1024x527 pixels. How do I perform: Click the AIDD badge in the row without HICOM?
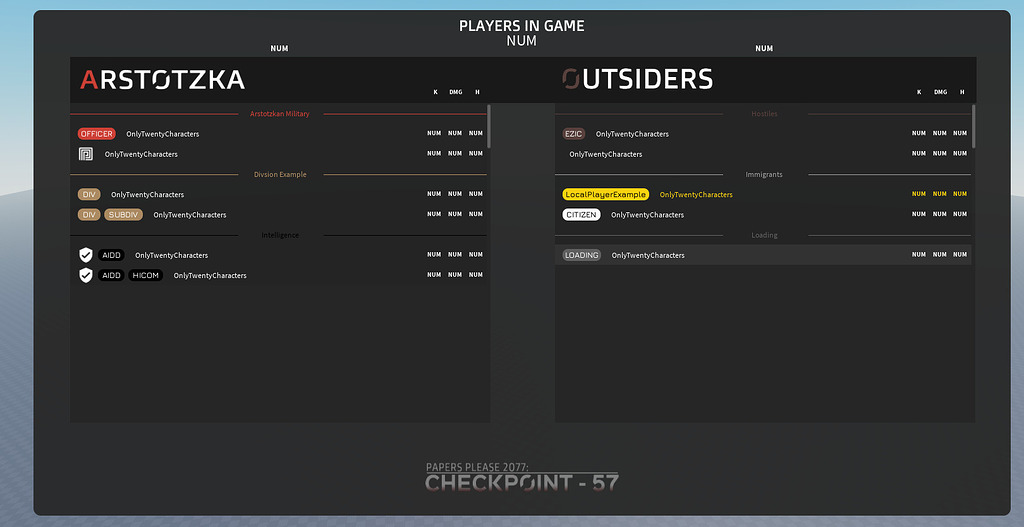[111, 255]
